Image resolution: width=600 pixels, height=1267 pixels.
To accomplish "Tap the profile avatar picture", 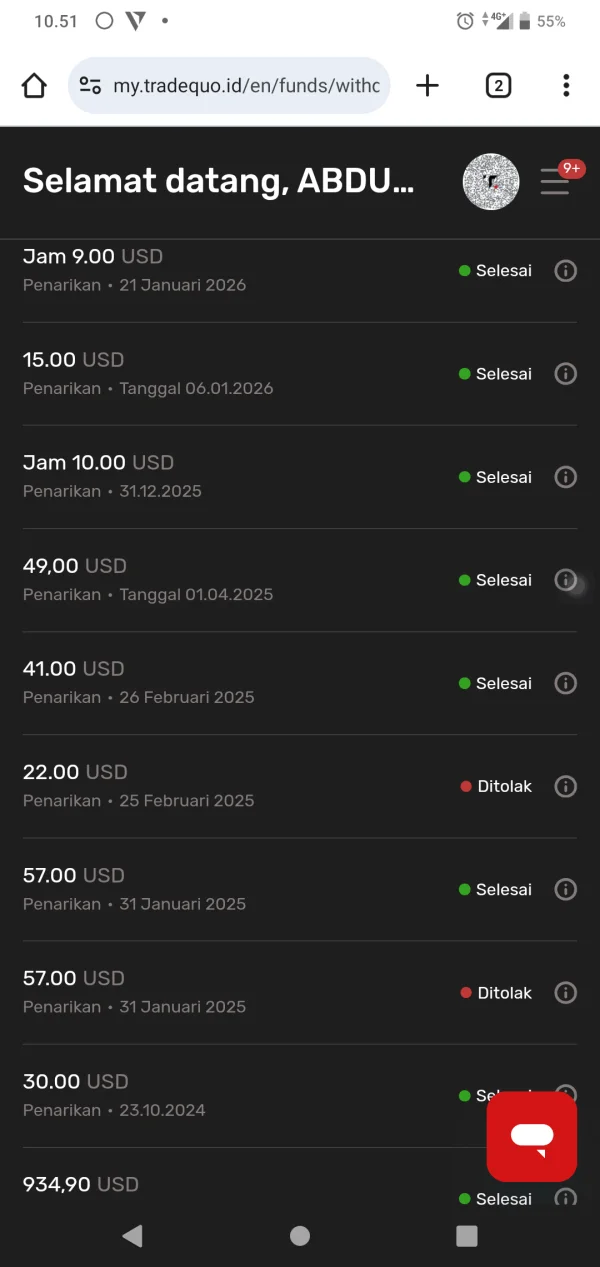I will 491,182.
